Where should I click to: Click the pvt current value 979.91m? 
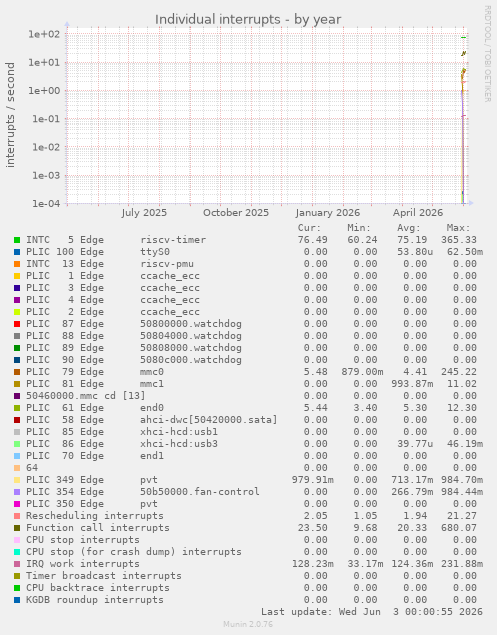313,480
